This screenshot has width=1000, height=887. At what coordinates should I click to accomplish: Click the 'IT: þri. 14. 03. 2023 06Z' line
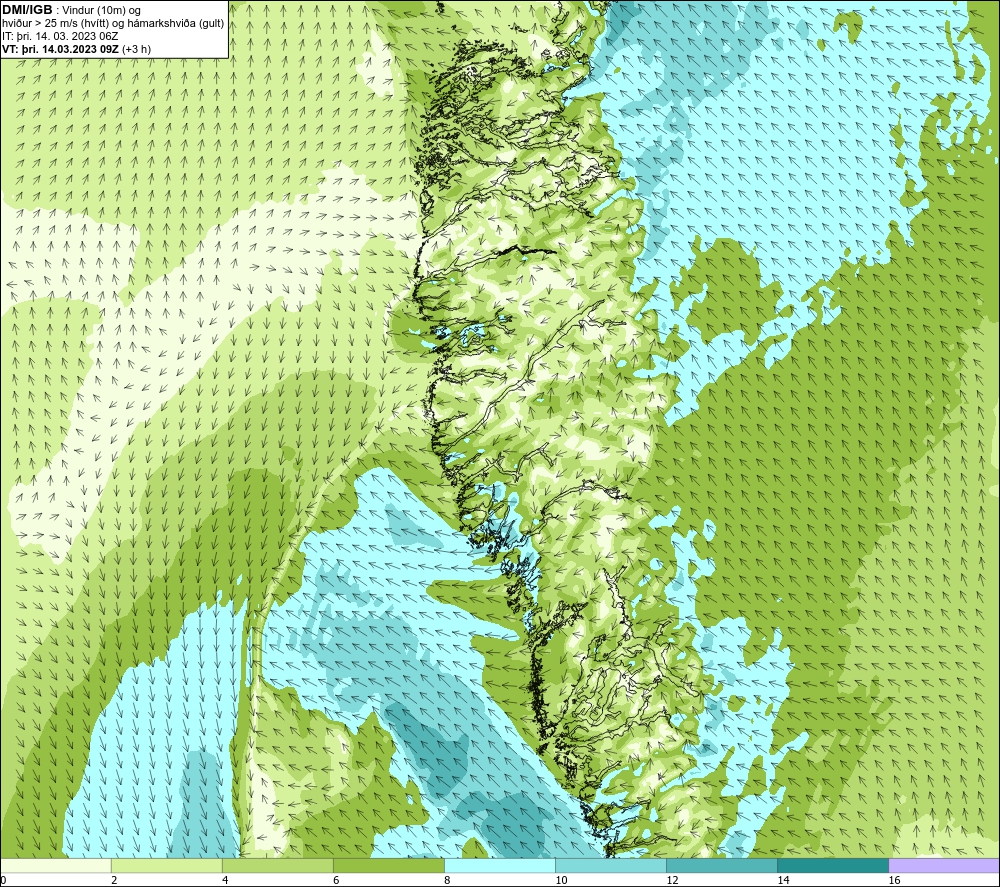(60, 36)
